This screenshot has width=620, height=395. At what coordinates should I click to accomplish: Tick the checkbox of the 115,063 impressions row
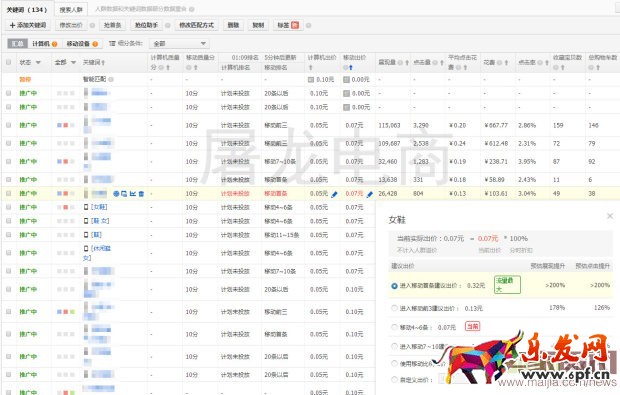[8, 125]
